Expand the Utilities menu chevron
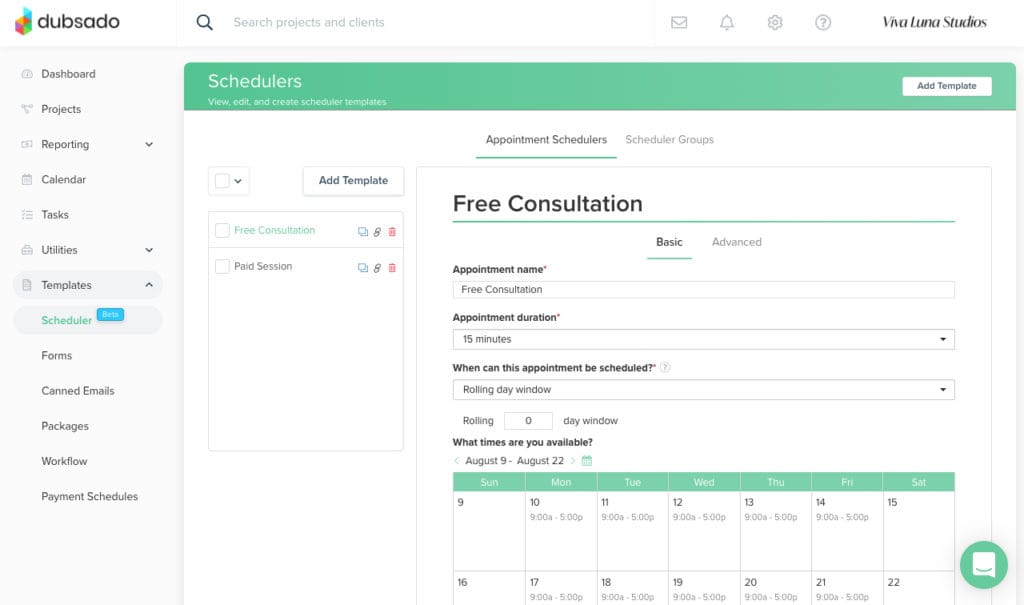 [x=149, y=250]
